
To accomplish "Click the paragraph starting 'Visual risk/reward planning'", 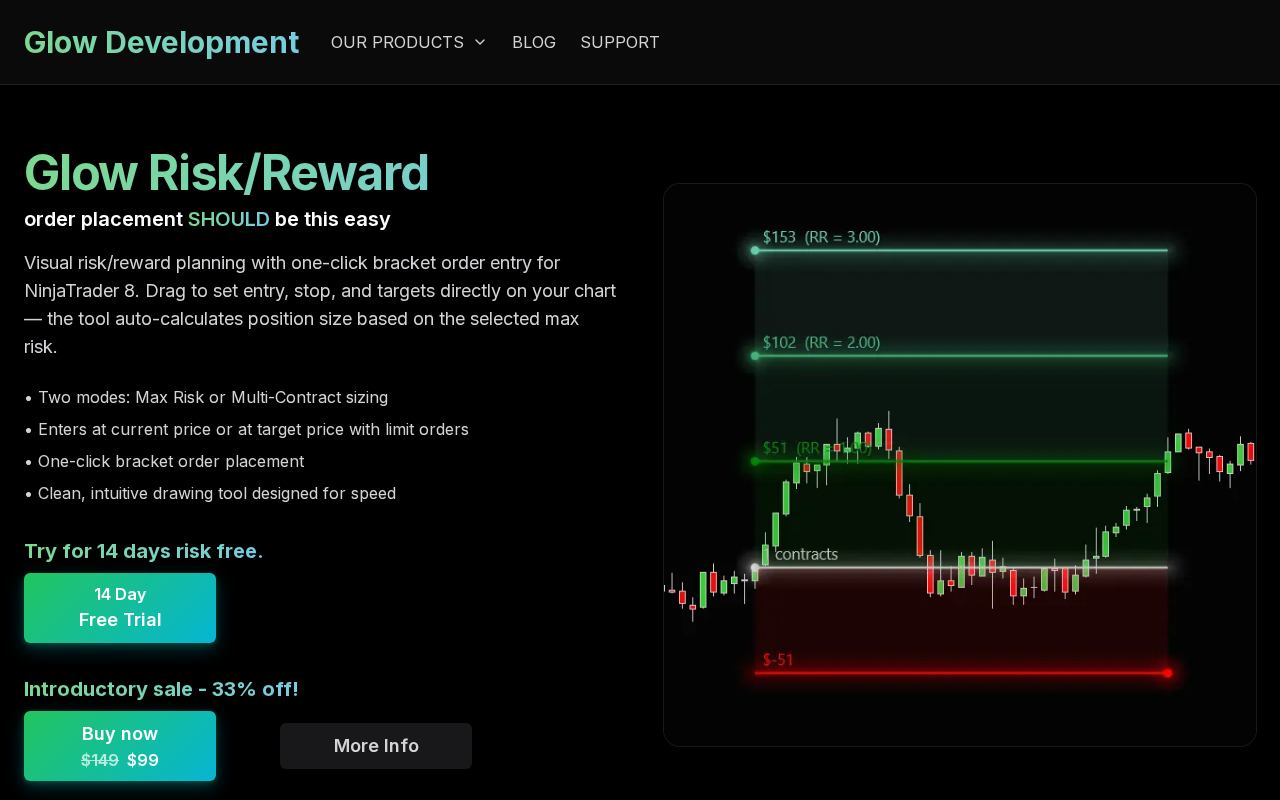I will pos(320,305).
